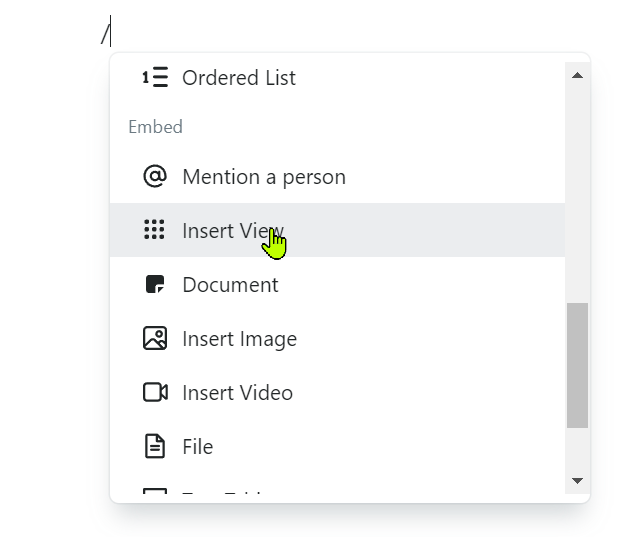Click the partially visible item below File
Viewport: 633px width, 537px height.
[220, 494]
